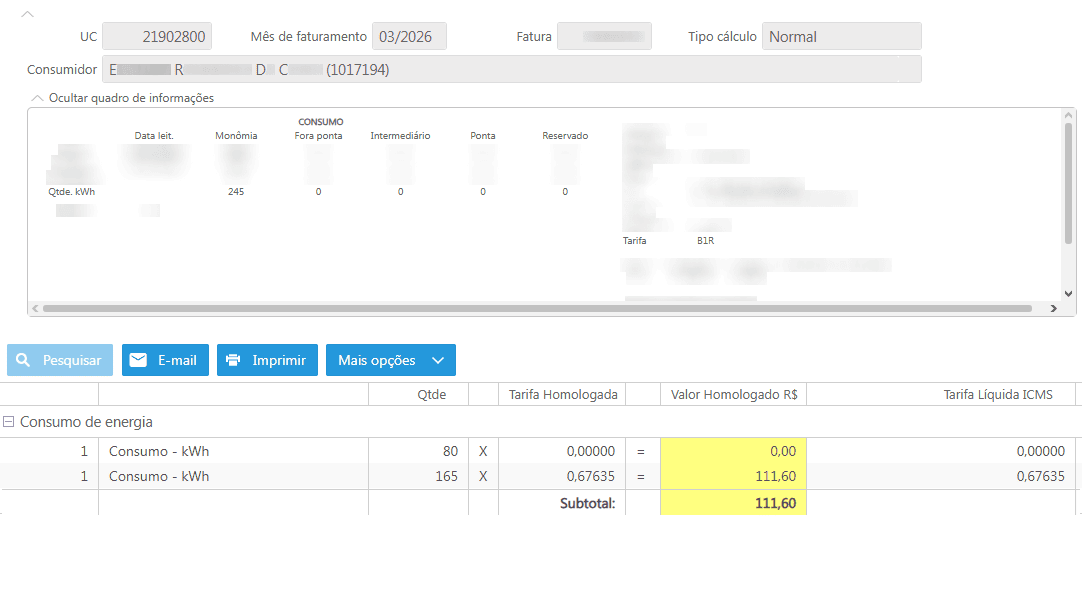Click the Tipo cálculo field showing Normal

tap(841, 37)
